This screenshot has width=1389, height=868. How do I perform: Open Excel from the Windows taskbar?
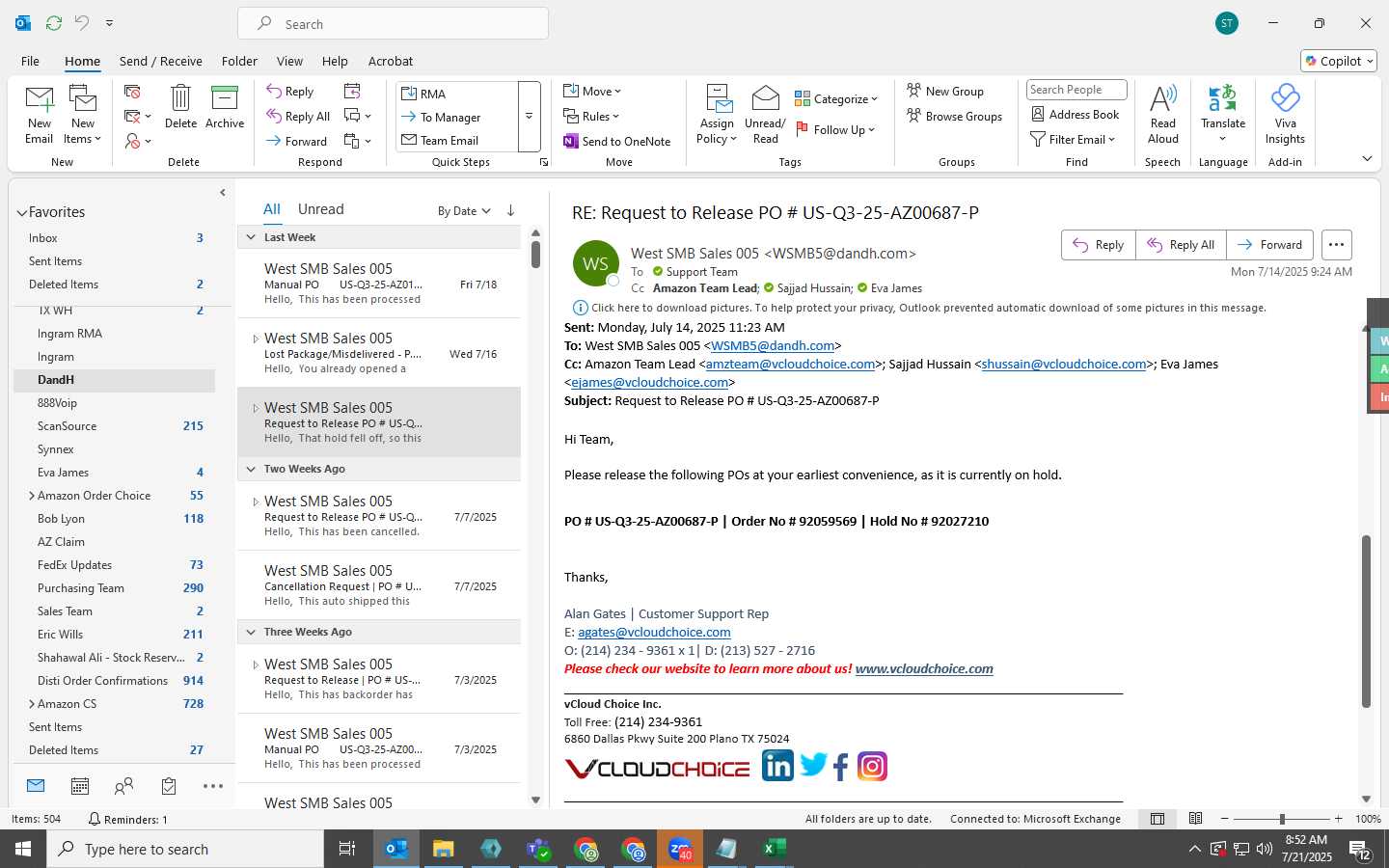click(x=772, y=849)
